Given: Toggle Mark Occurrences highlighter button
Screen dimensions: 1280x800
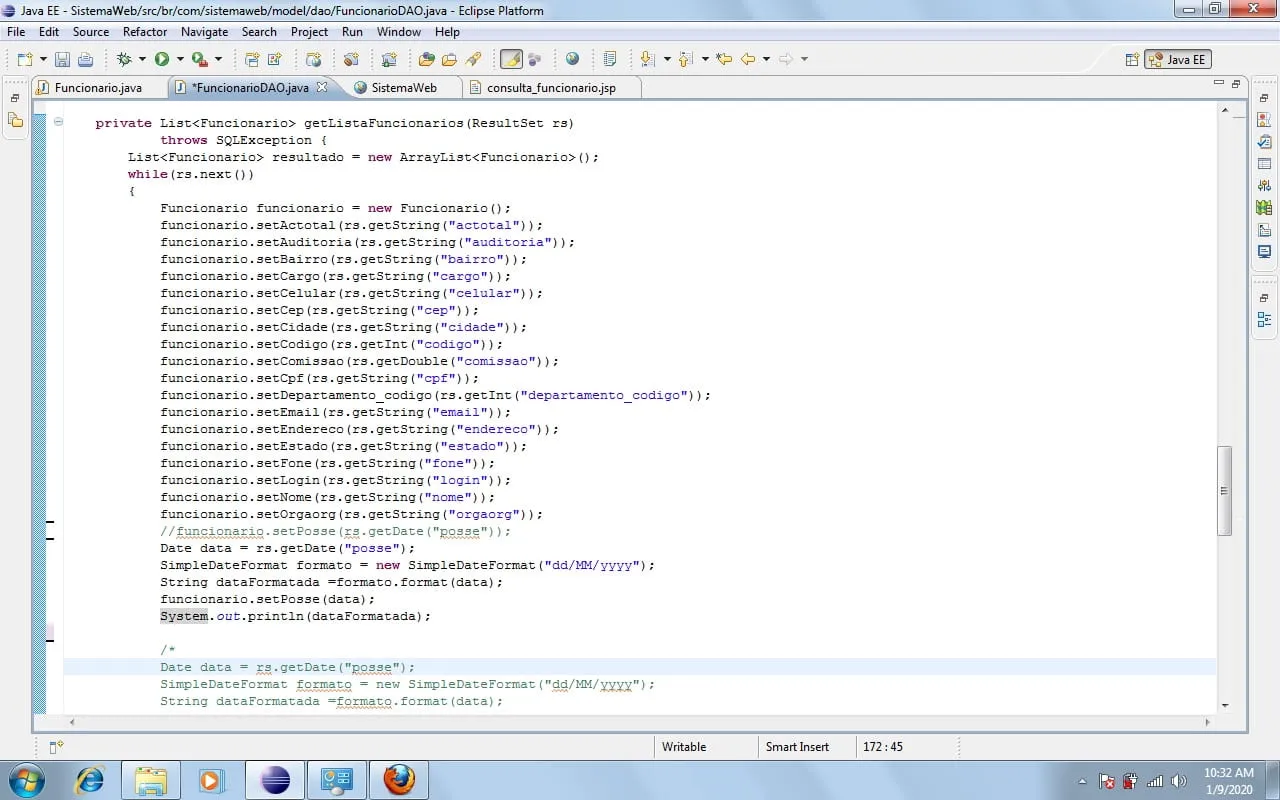Looking at the screenshot, I should click(511, 60).
